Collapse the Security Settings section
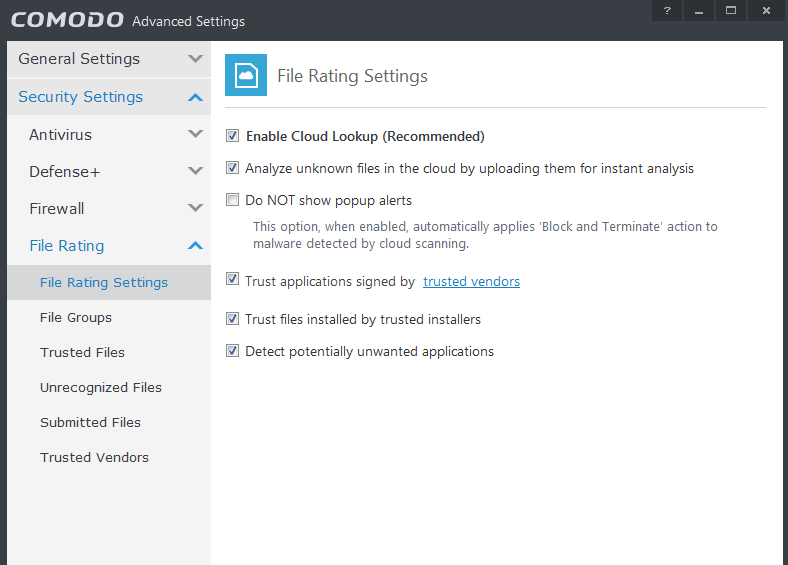788x565 pixels. pyautogui.click(x=195, y=97)
